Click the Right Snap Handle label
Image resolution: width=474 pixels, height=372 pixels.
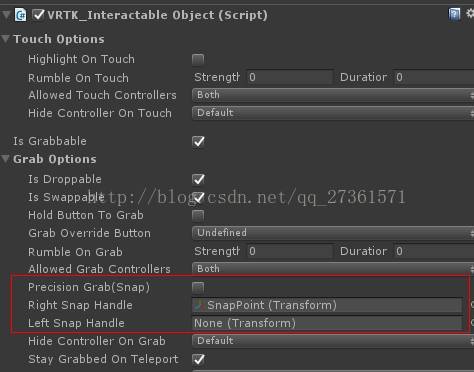pyautogui.click(x=80, y=305)
